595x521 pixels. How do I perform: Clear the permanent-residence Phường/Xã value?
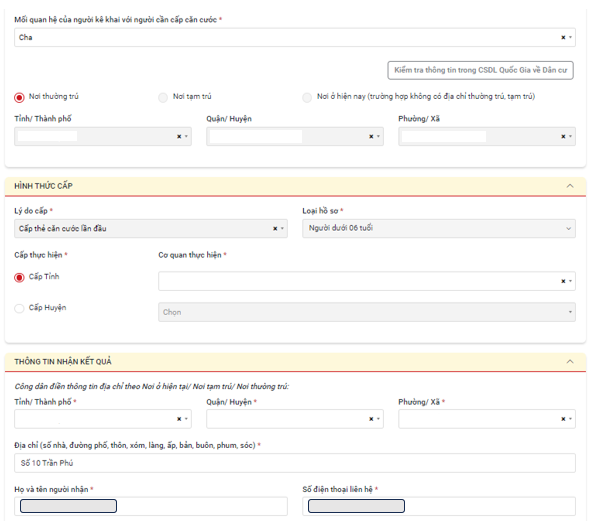(563, 136)
